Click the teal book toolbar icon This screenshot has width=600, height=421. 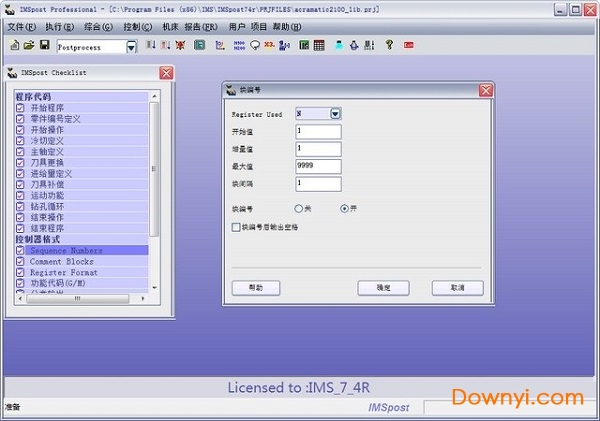point(199,45)
